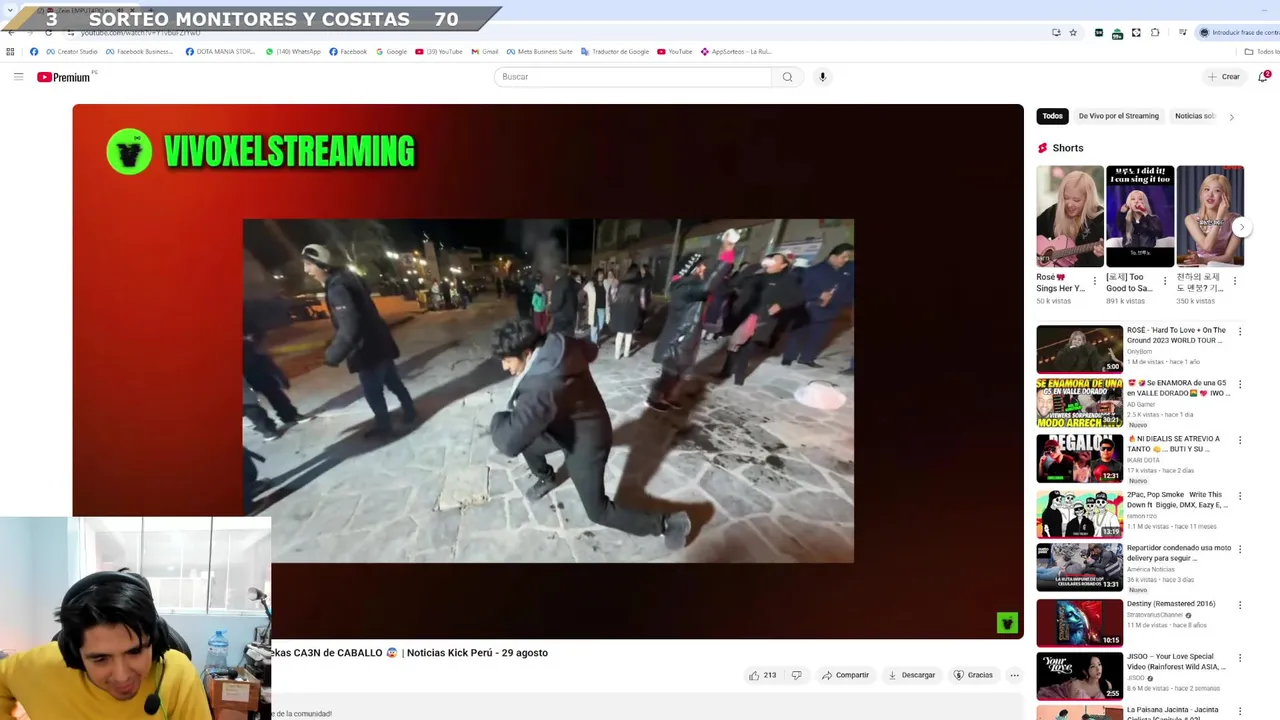
Task: Open the Gmail bookmark
Action: pyautogui.click(x=484, y=52)
